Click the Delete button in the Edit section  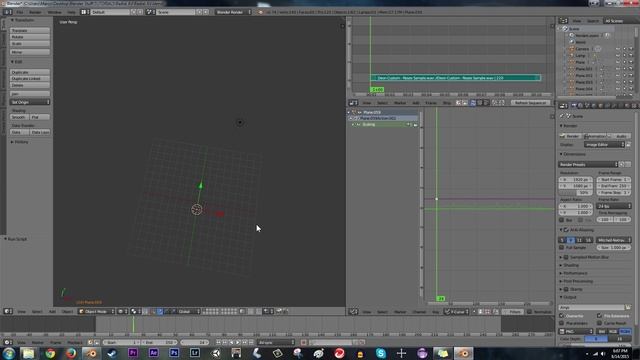30,85
